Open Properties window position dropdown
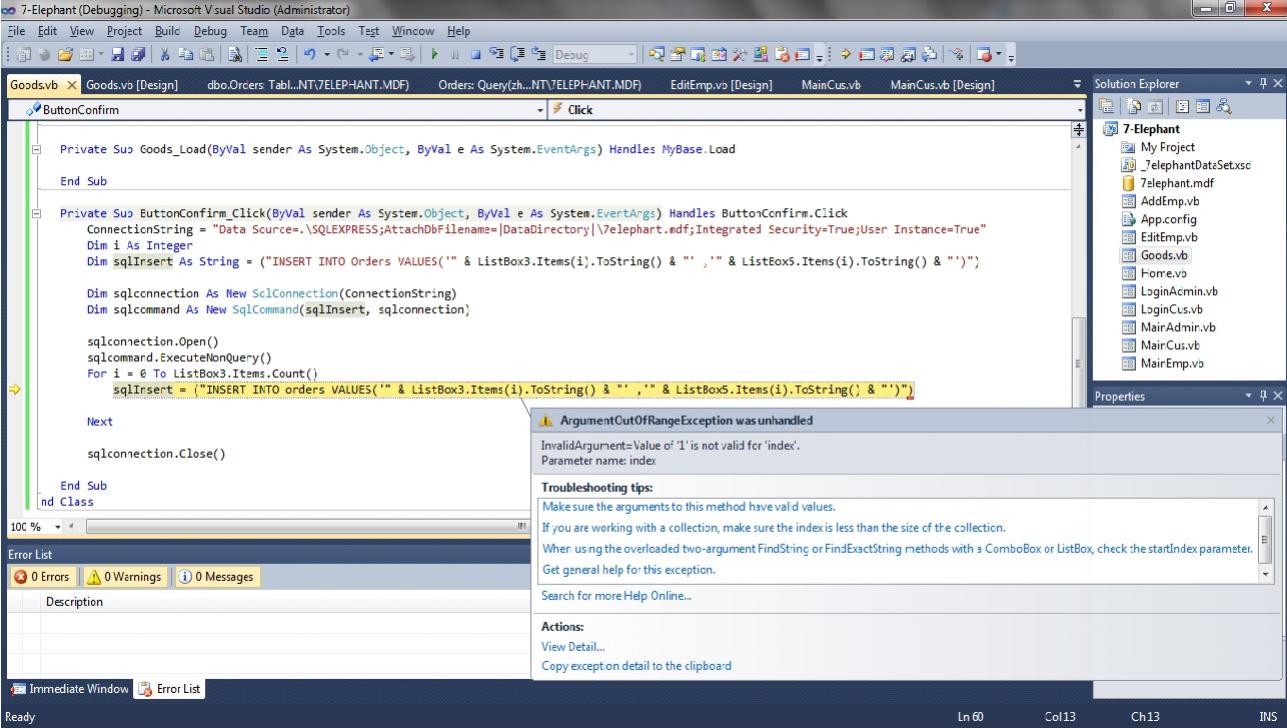This screenshot has height=728, width=1287. [1249, 396]
